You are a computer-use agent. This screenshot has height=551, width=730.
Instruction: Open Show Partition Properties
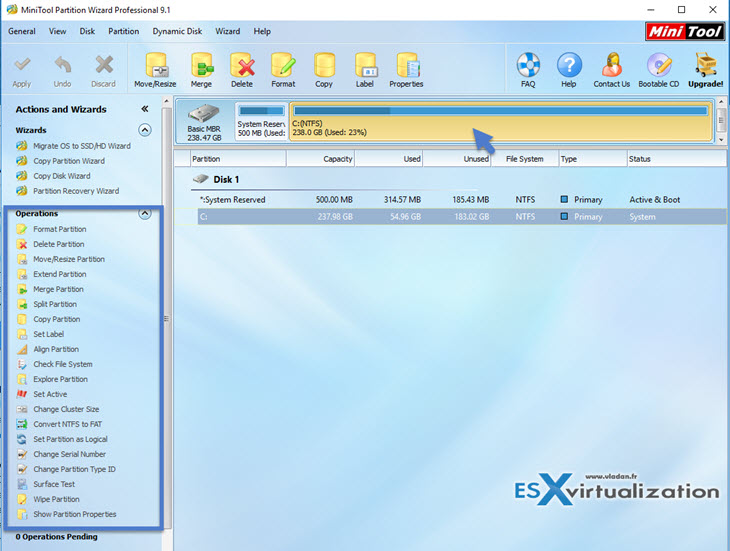click(x=66, y=514)
